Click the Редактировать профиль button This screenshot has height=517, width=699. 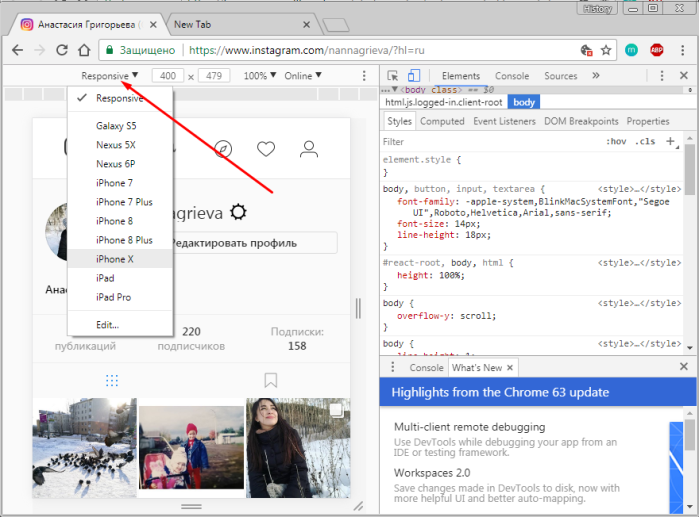point(255,243)
